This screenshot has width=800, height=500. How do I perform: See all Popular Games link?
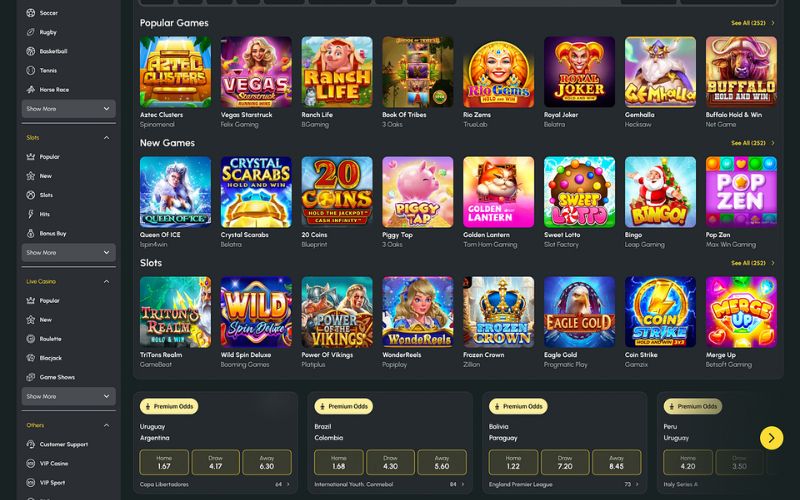(x=753, y=23)
